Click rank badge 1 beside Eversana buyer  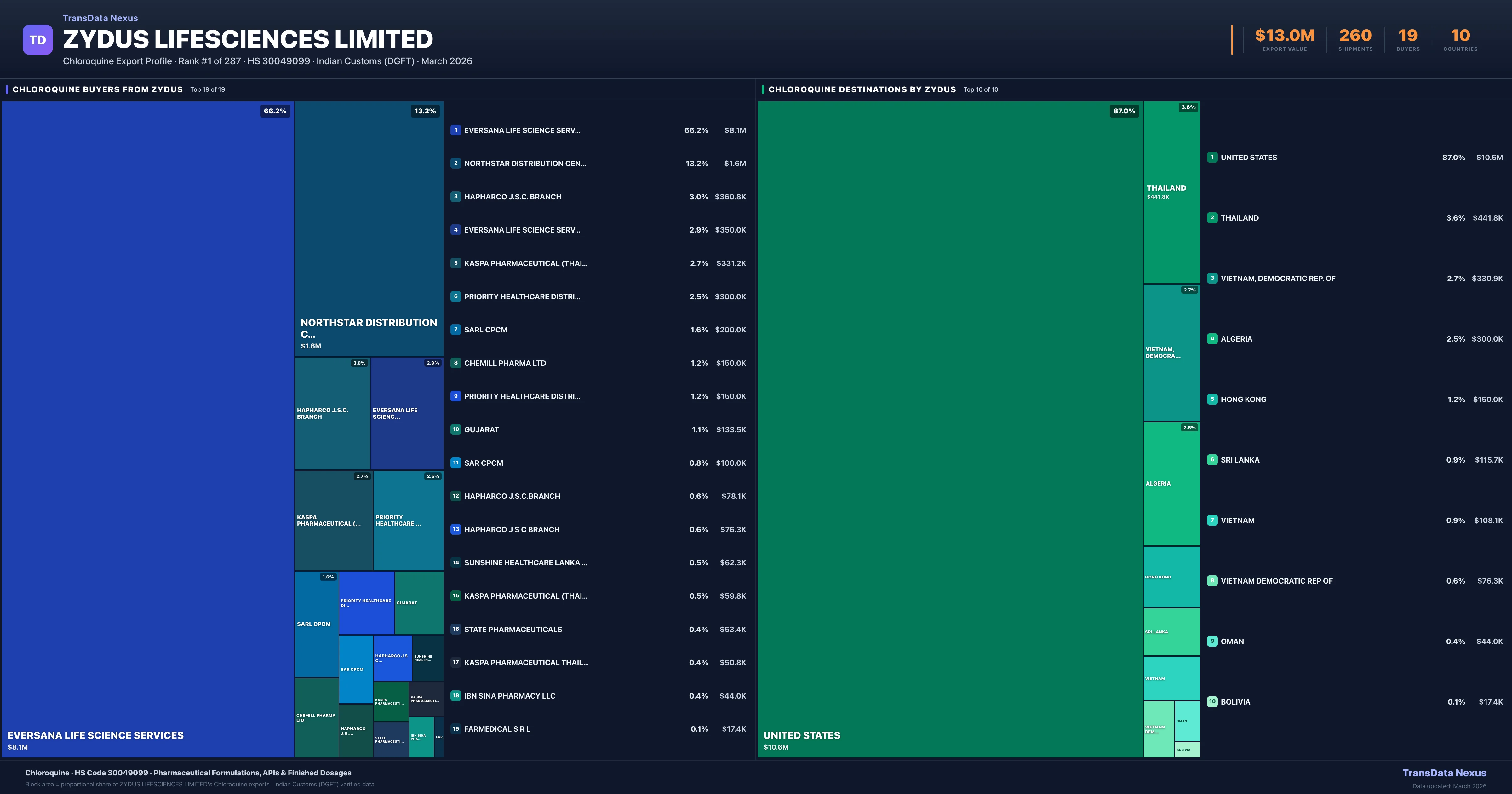tap(455, 130)
